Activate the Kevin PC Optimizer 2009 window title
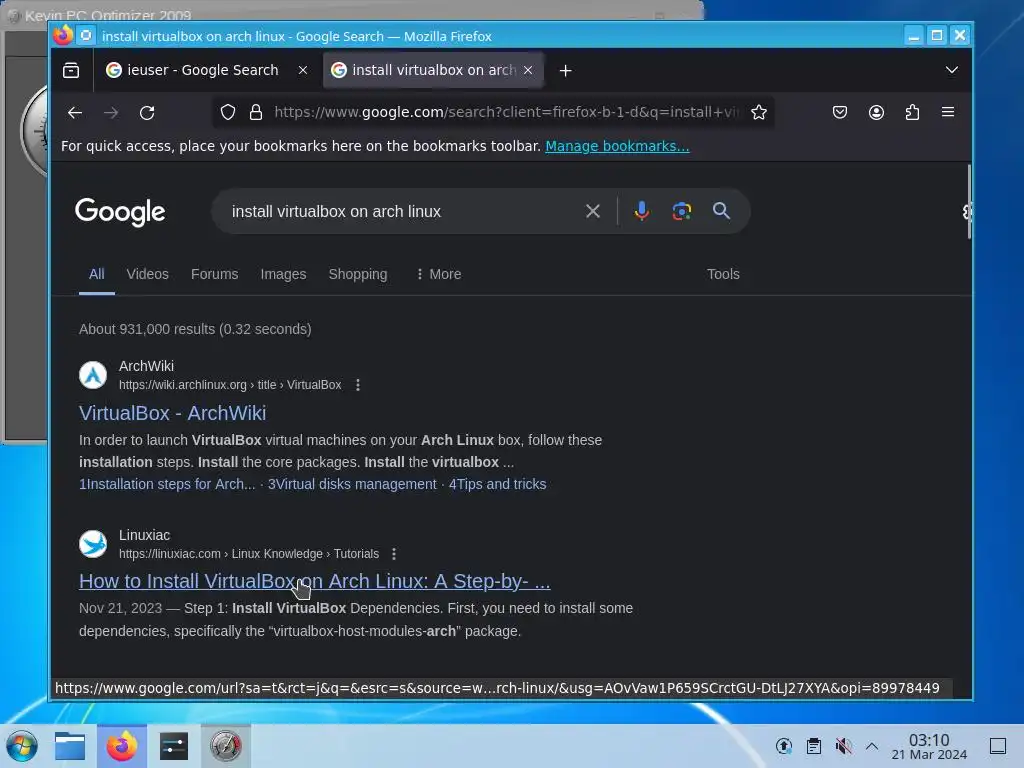The image size is (1024, 768). click(x=108, y=15)
